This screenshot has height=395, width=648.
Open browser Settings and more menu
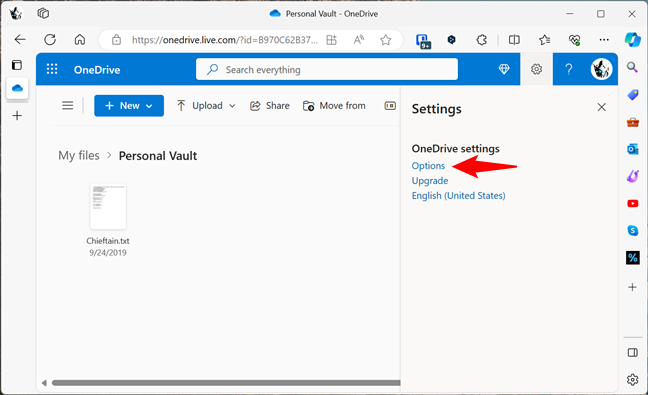pyautogui.click(x=604, y=40)
